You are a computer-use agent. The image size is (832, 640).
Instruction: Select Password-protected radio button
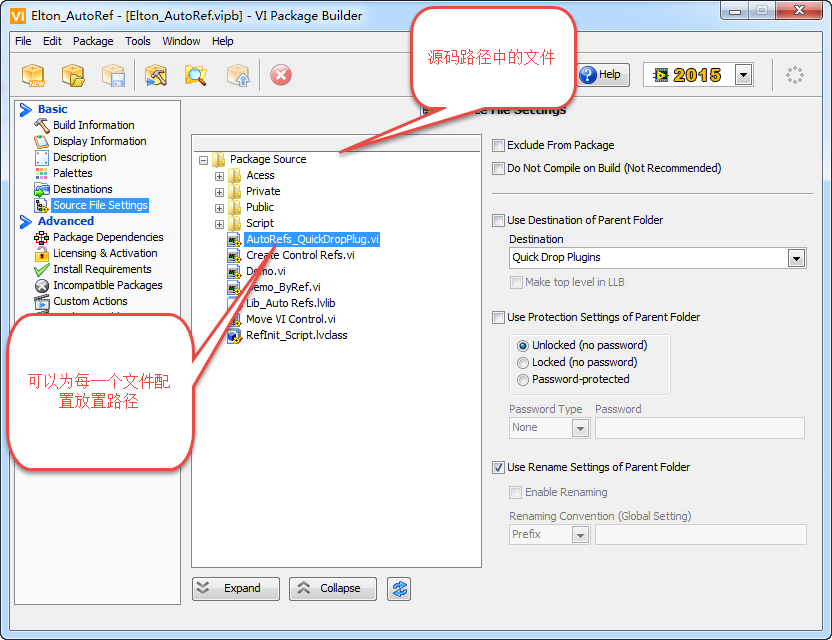[523, 379]
